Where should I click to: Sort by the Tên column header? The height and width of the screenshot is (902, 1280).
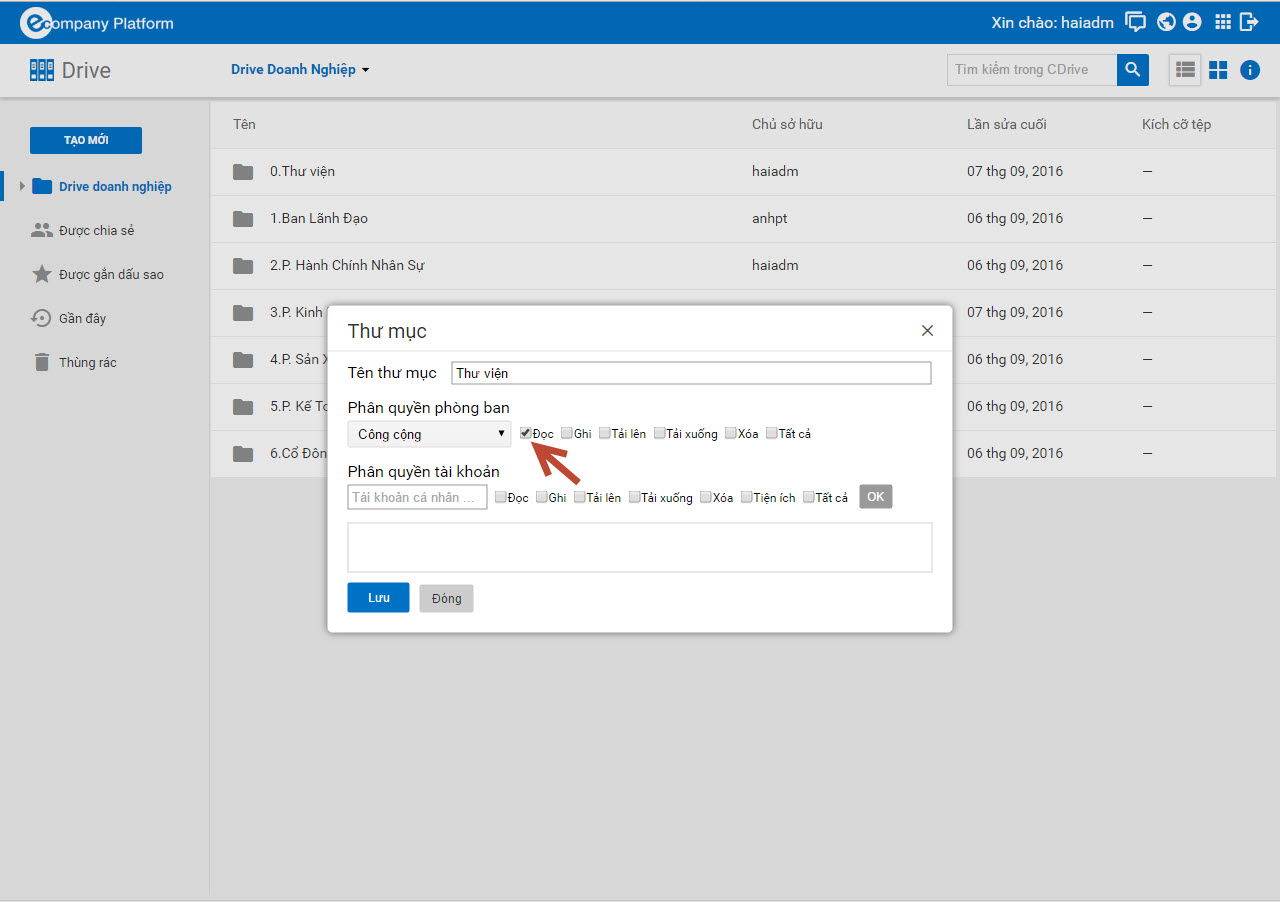244,124
